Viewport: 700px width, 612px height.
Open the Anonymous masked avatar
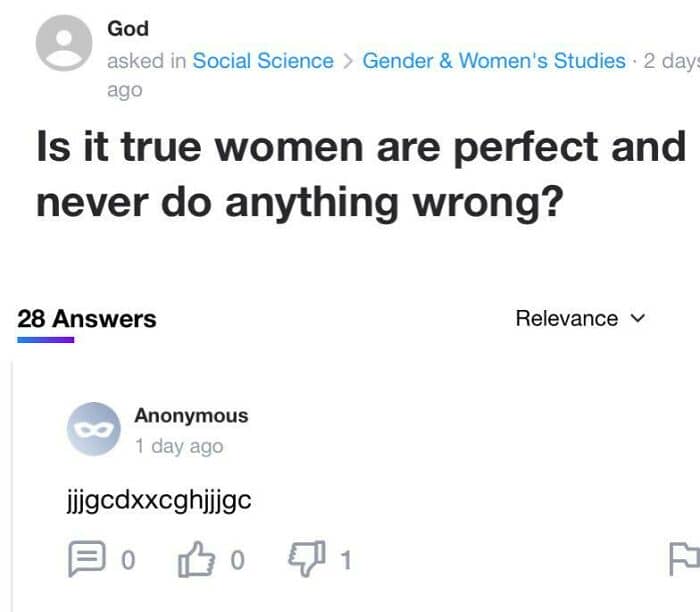pyautogui.click(x=95, y=430)
